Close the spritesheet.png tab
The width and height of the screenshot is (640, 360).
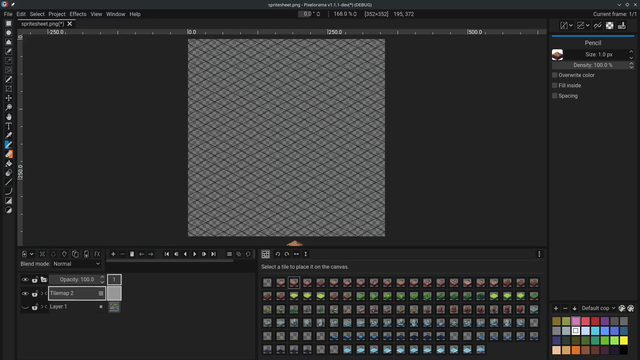(70, 24)
